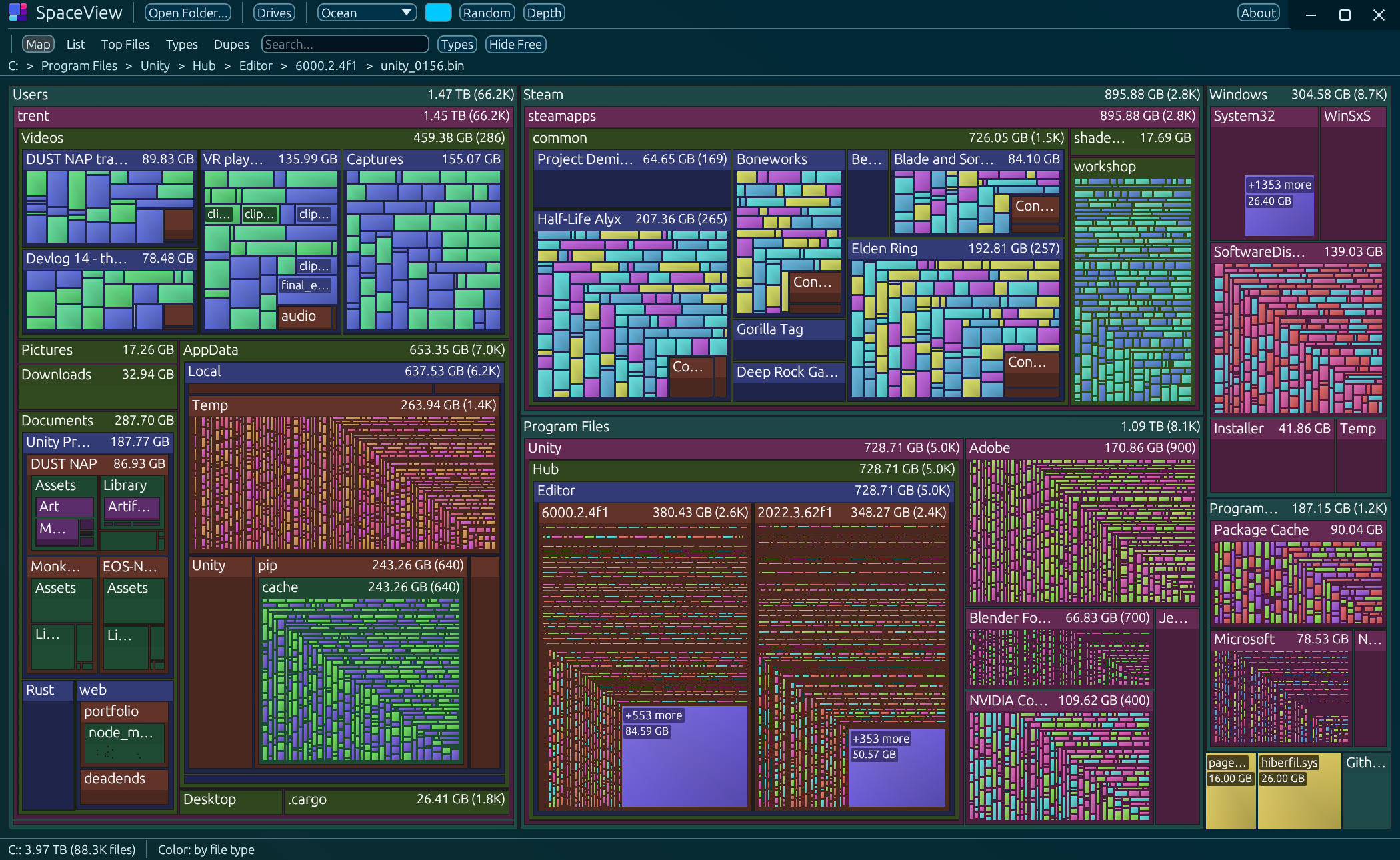The height and width of the screenshot is (860, 1400).
Task: Toggle the Hide Free option
Action: coord(515,44)
